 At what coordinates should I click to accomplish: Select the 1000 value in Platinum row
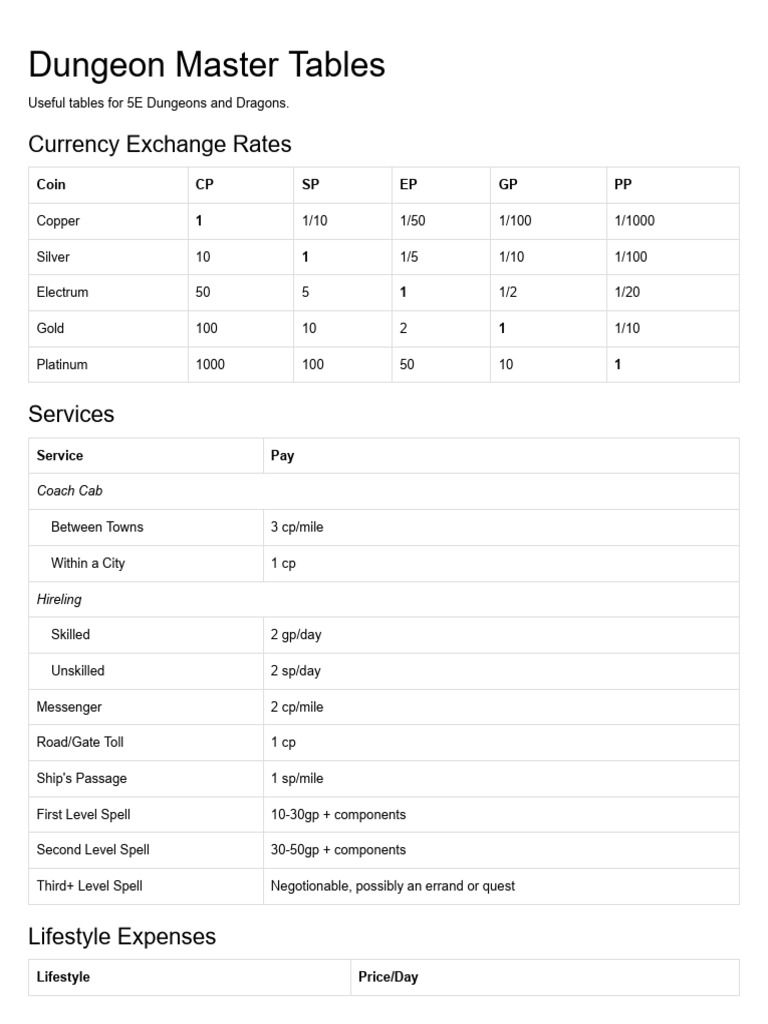tap(210, 365)
